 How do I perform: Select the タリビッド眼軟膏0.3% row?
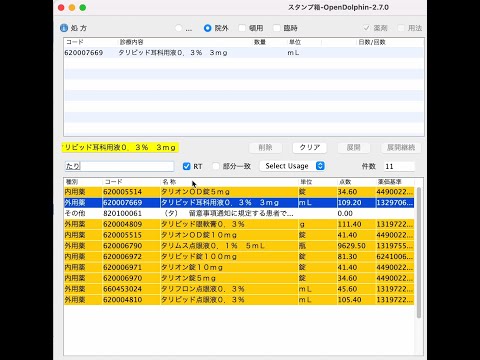tap(239, 224)
